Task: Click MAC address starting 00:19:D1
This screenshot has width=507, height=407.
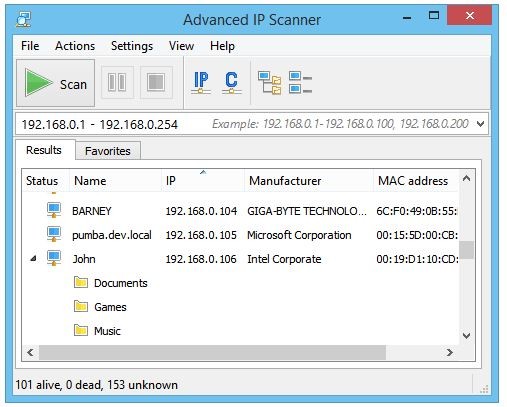Action: pos(417,259)
